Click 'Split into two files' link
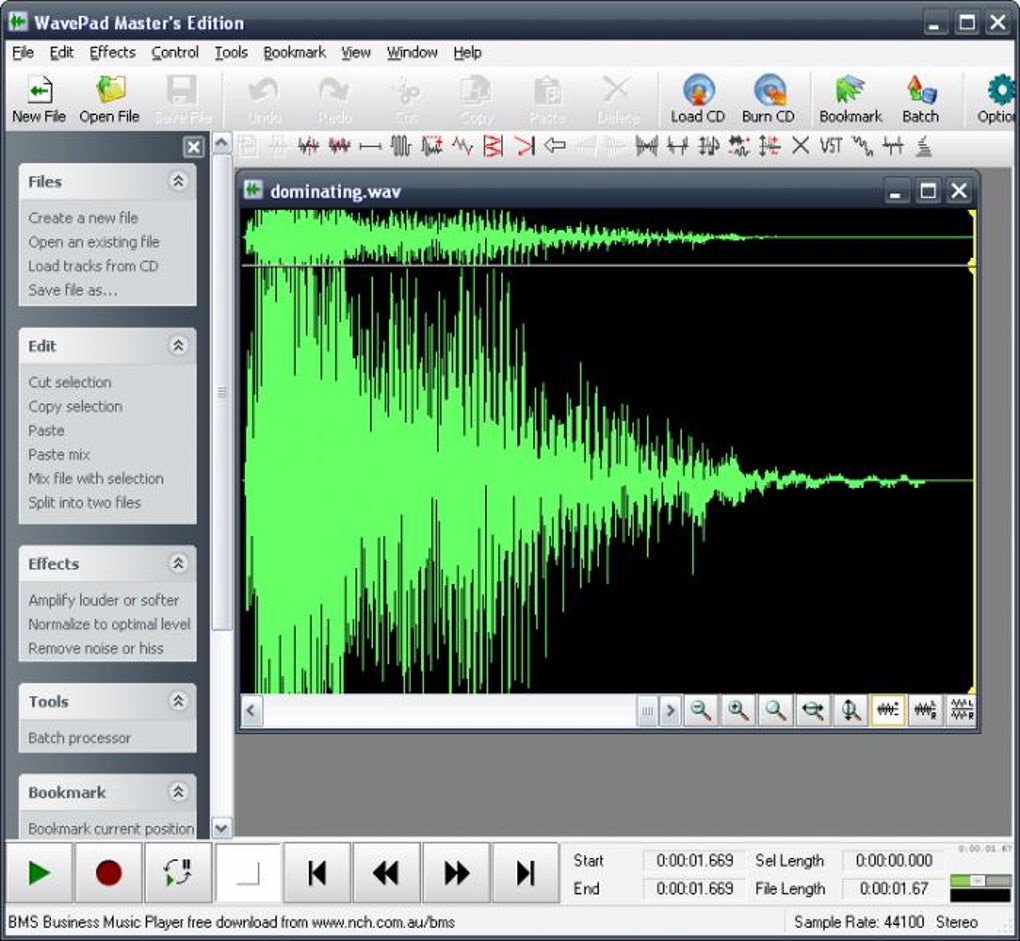 click(84, 502)
